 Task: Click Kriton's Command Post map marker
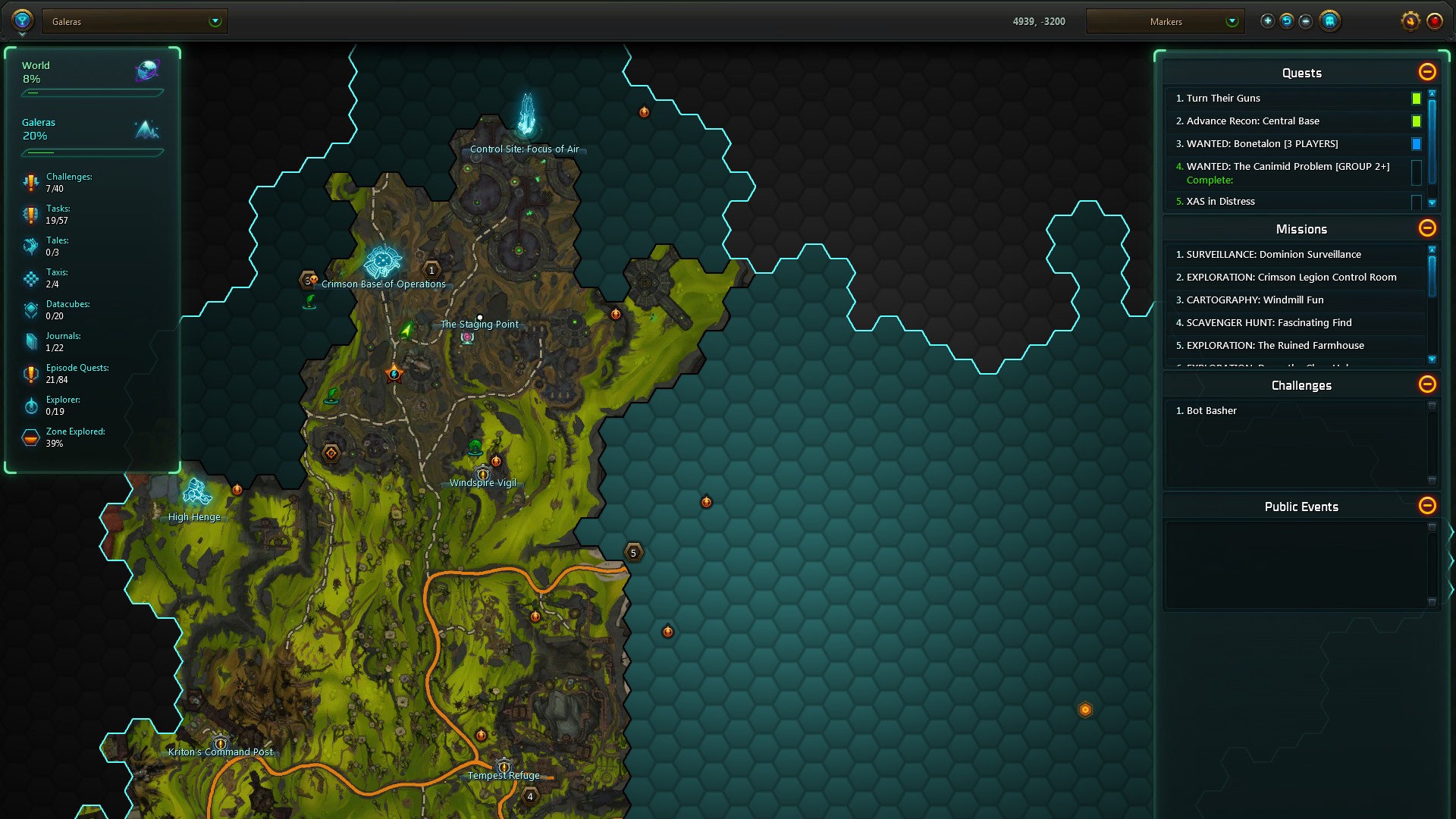(220, 743)
